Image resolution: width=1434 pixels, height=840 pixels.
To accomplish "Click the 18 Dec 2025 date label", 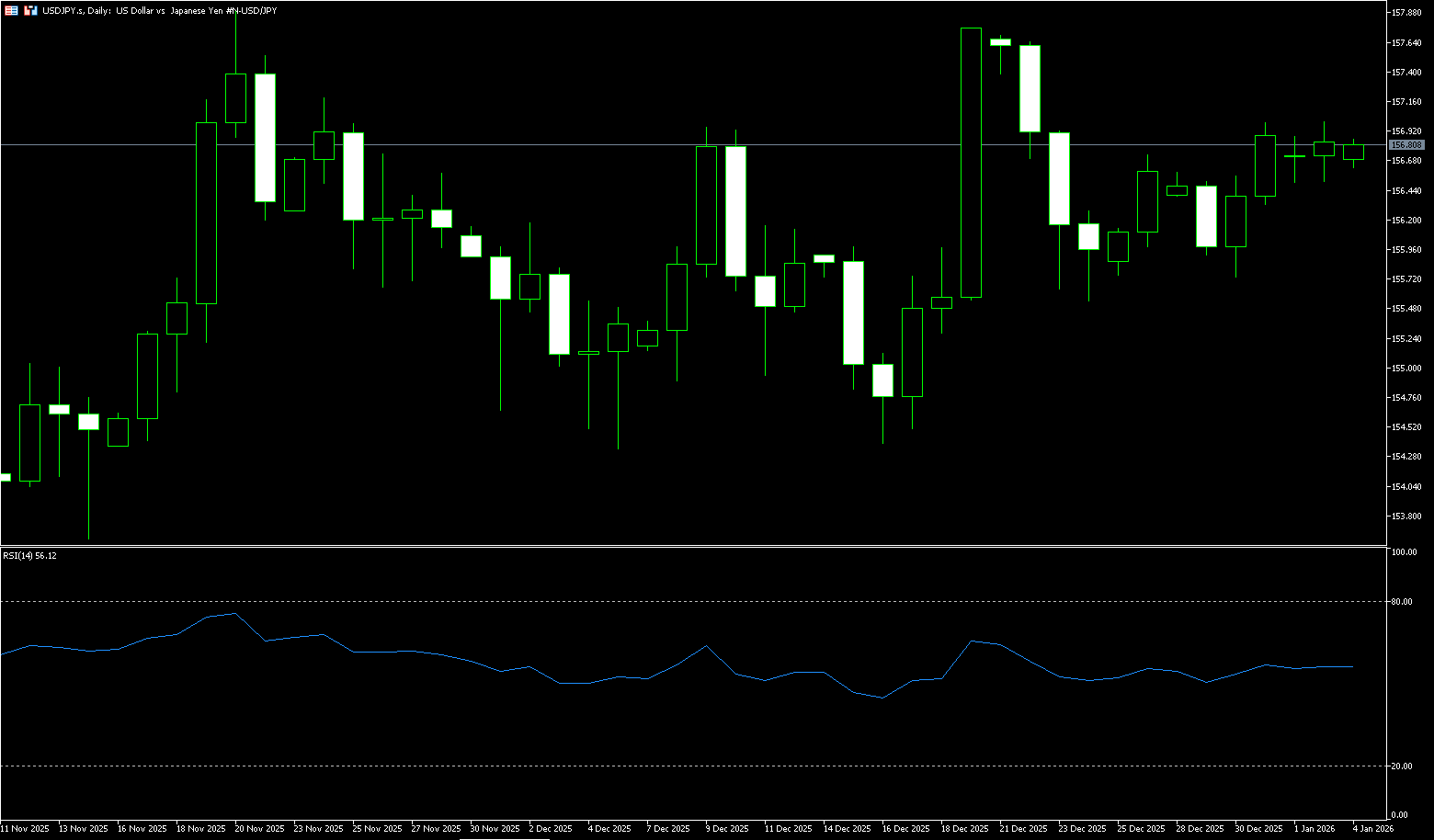I will click(964, 829).
